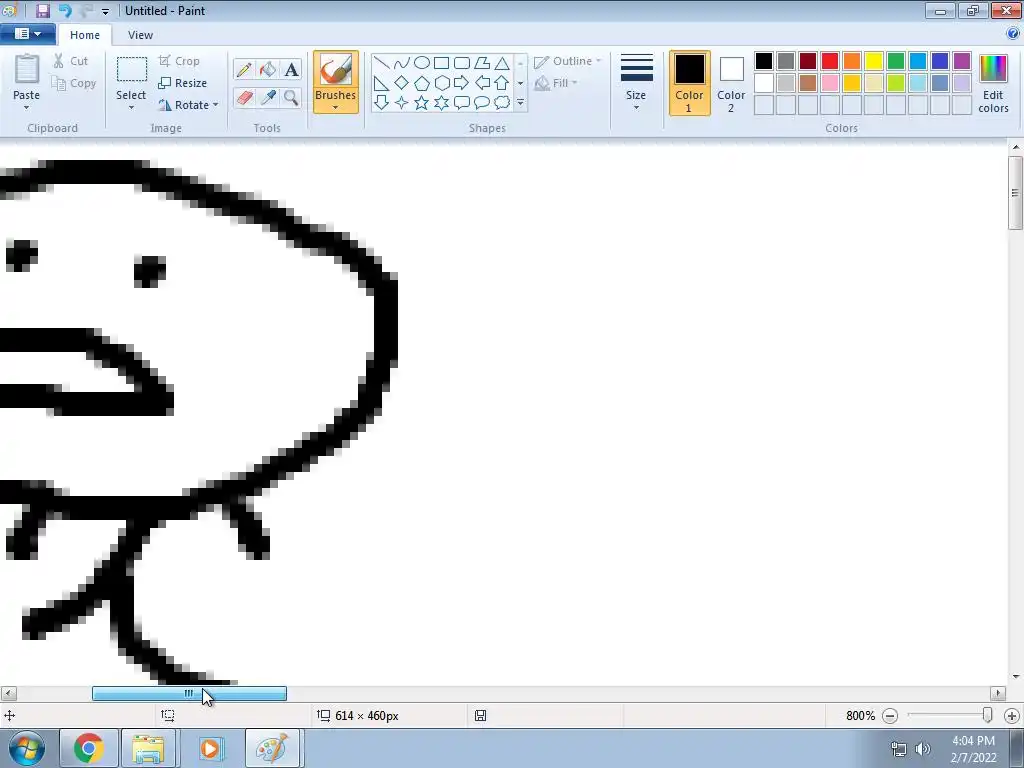Choose the Right arrow shape

coord(462,83)
